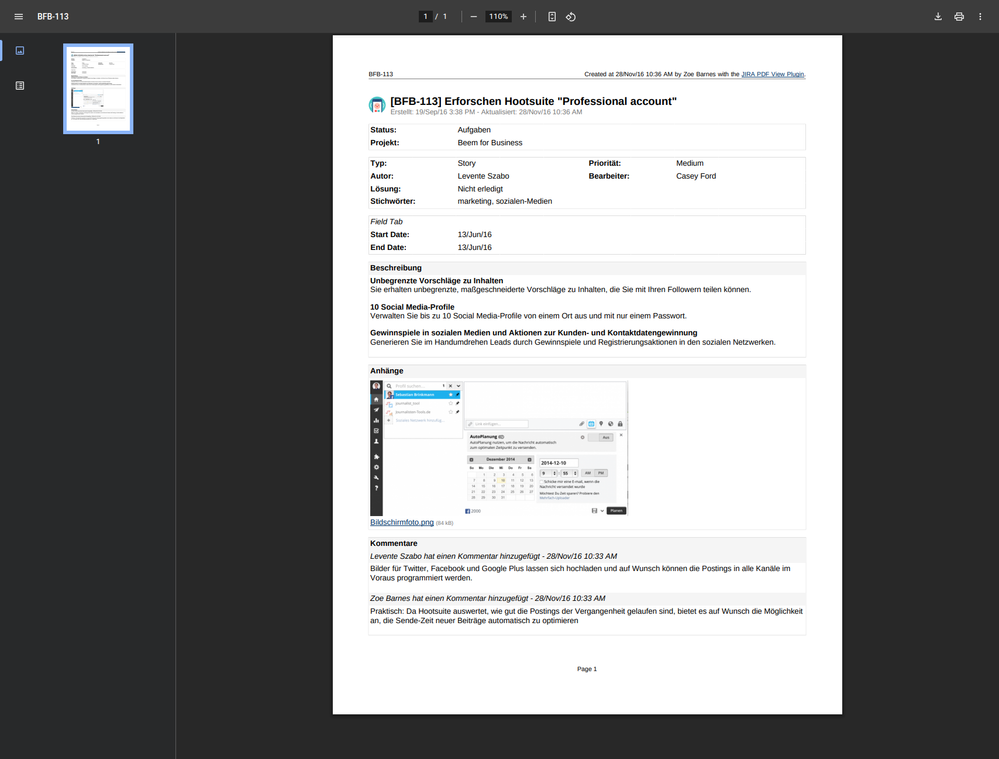
Task: Click the Kommentare section heading
Action: pos(394,544)
